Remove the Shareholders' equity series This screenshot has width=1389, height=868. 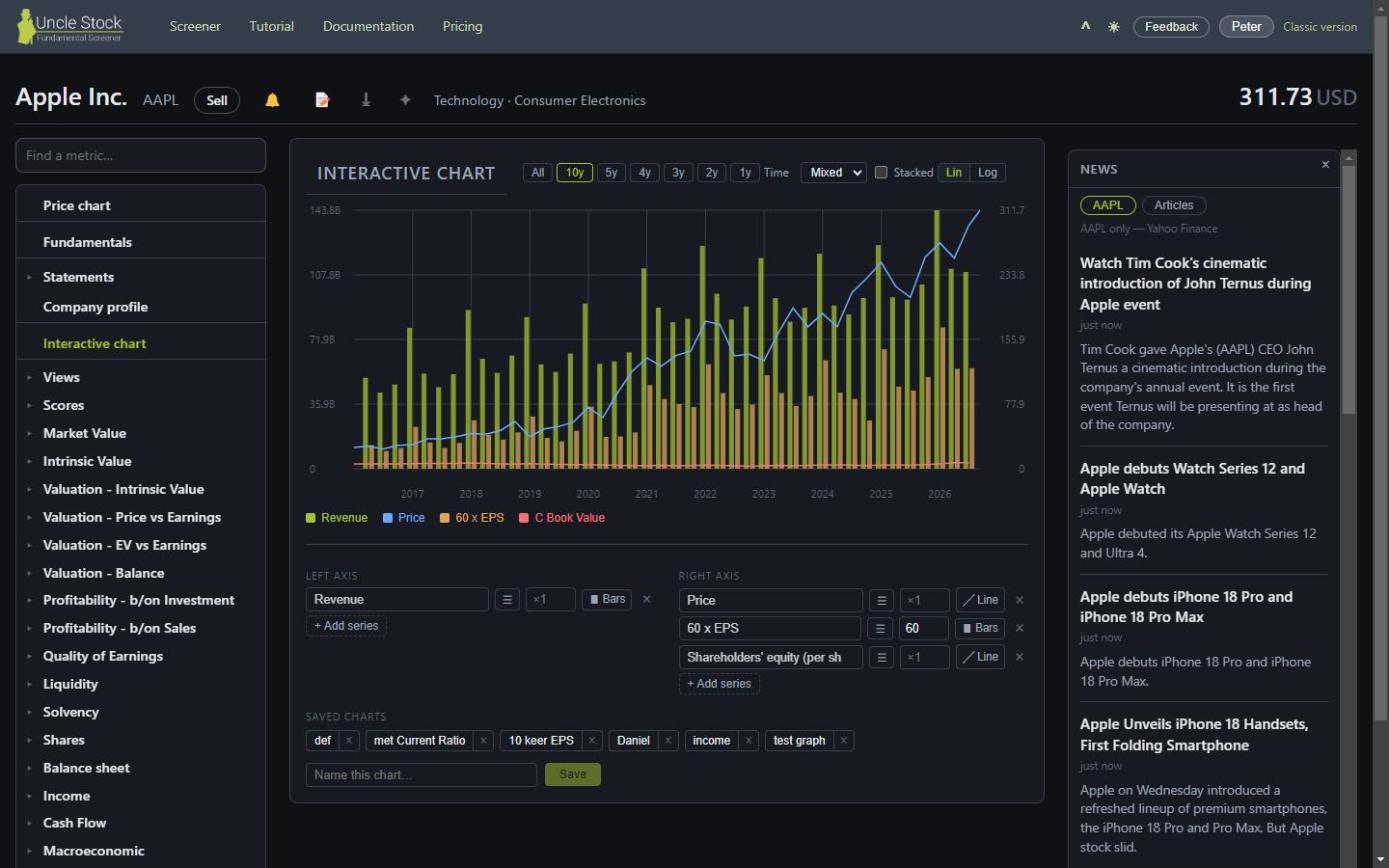1019,657
